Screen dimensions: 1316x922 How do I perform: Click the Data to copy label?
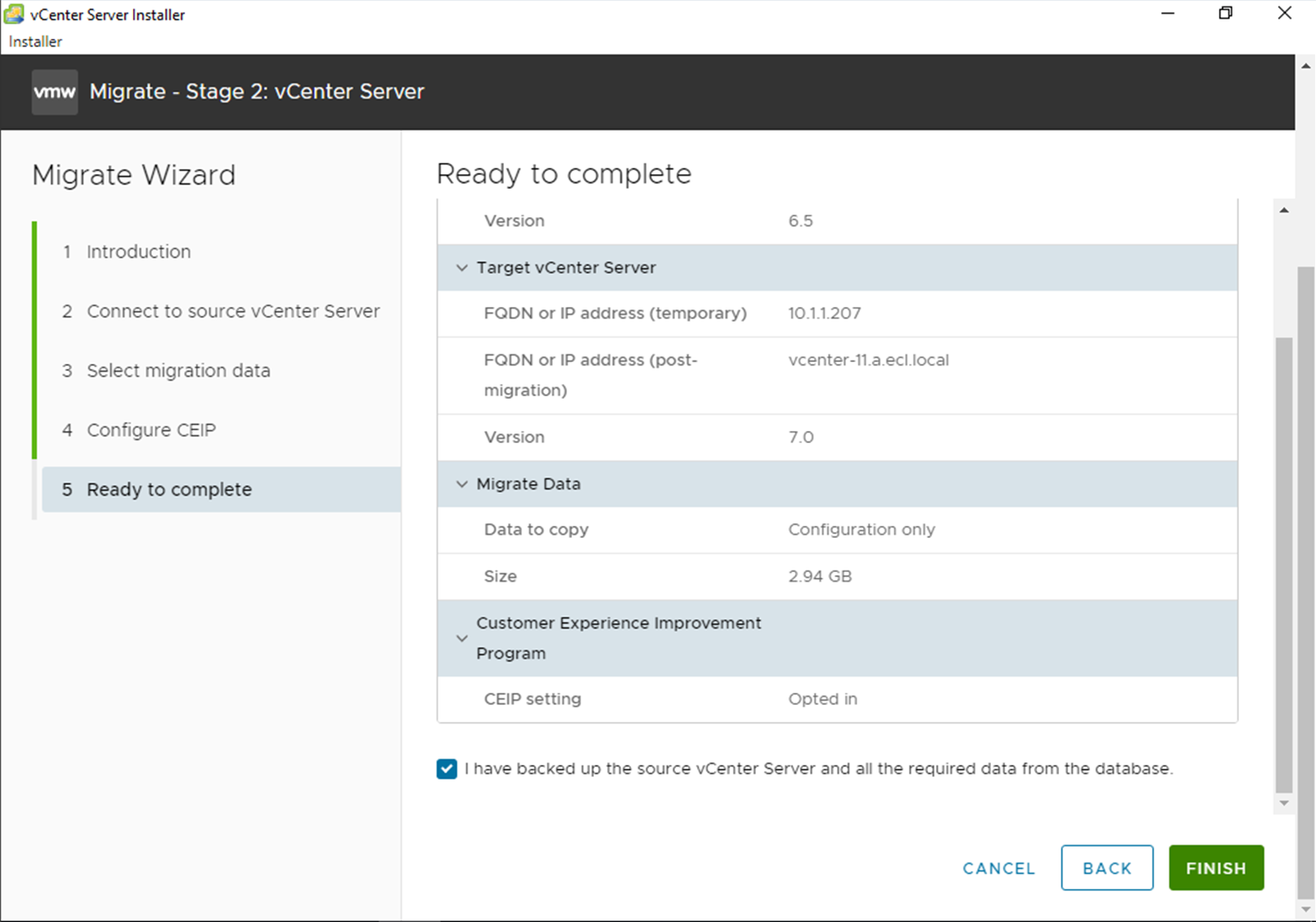point(536,530)
